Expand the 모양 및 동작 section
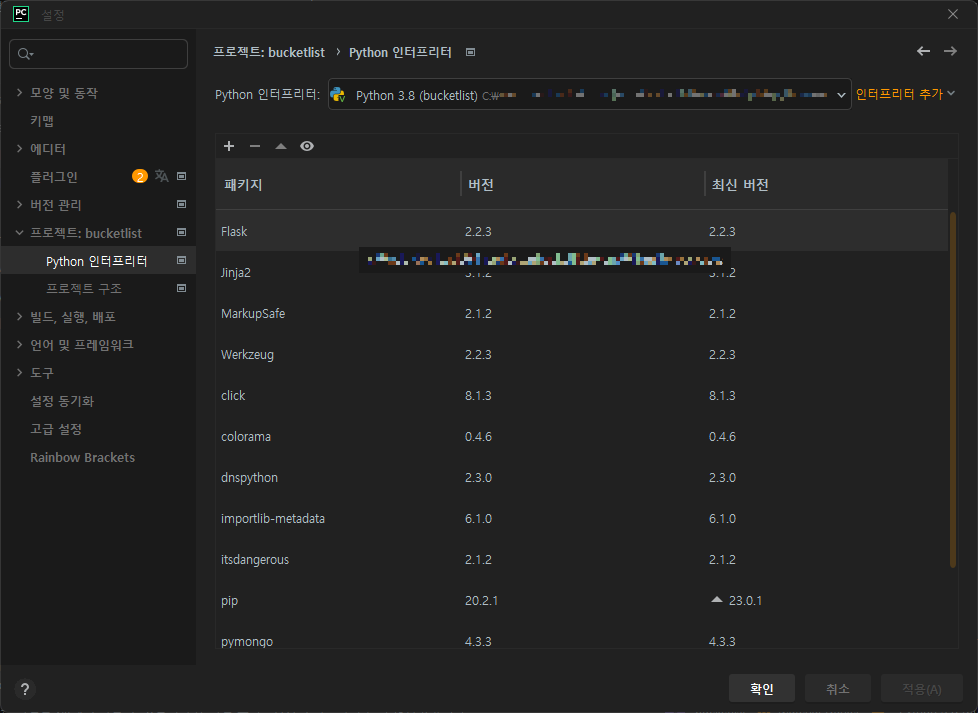Screen dimensions: 978x713 (19, 92)
